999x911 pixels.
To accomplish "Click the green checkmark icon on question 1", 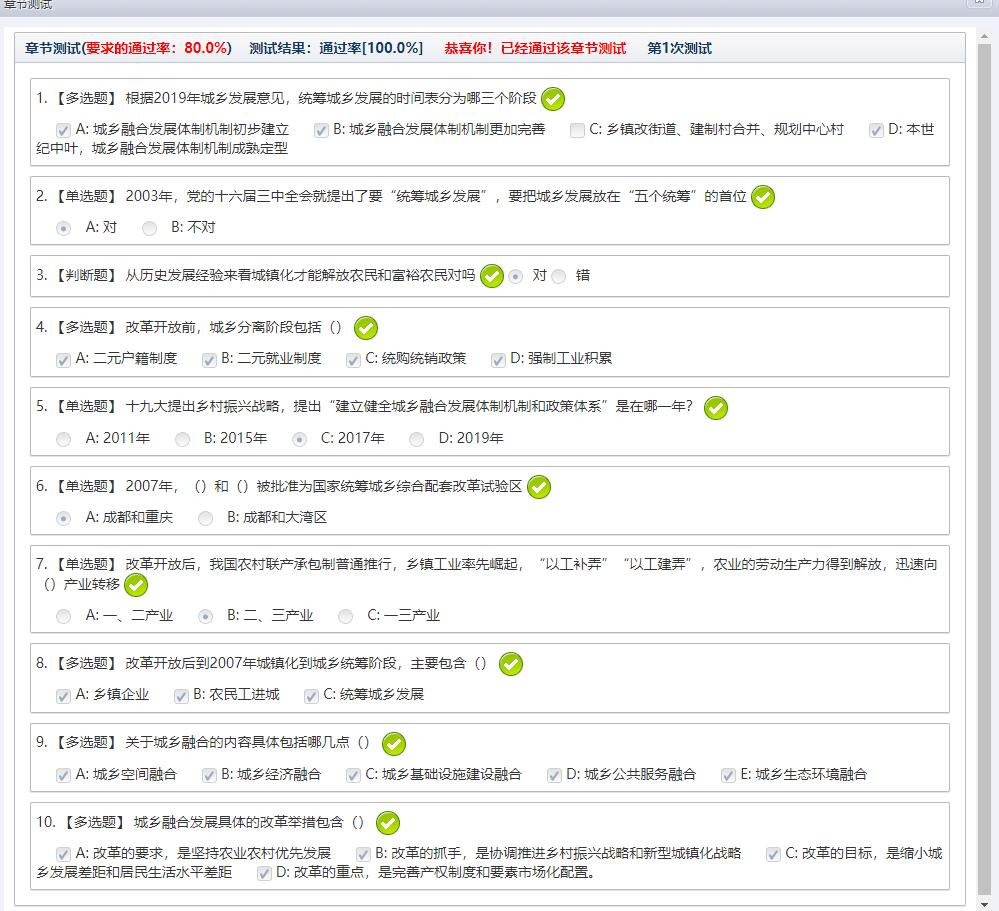I will [x=552, y=99].
